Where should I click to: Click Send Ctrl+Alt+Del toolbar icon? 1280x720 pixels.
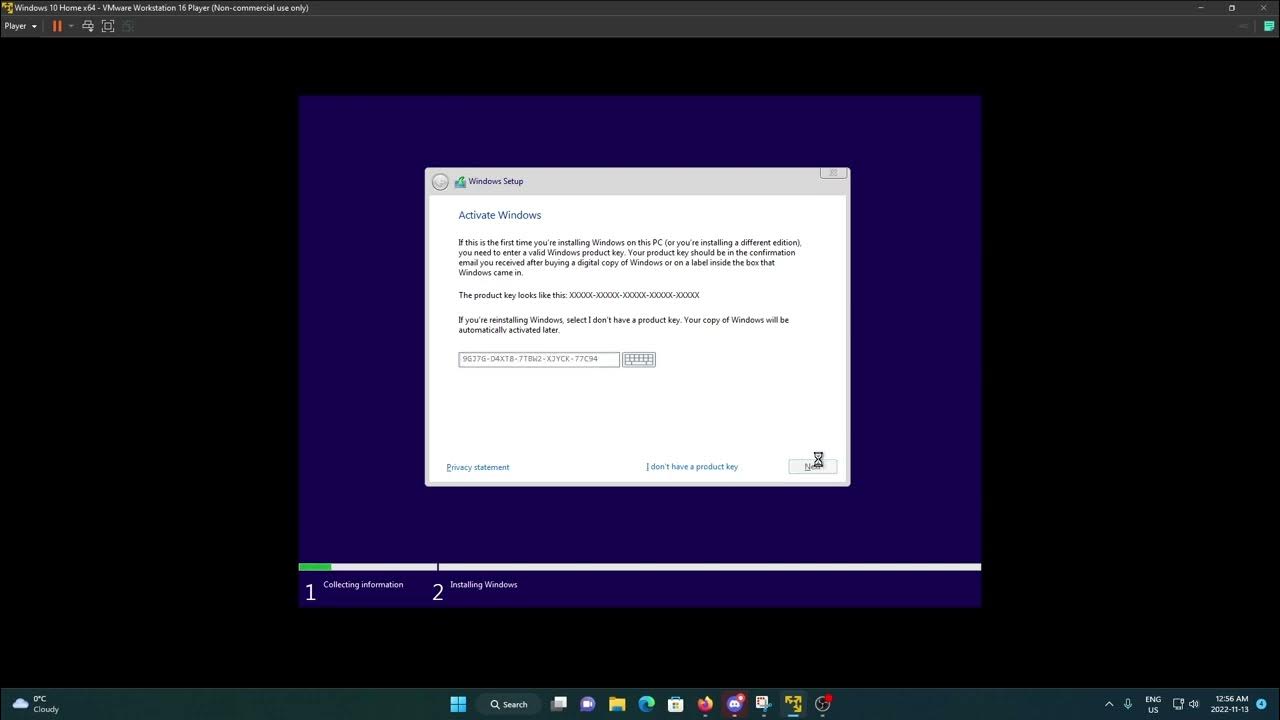(x=88, y=26)
